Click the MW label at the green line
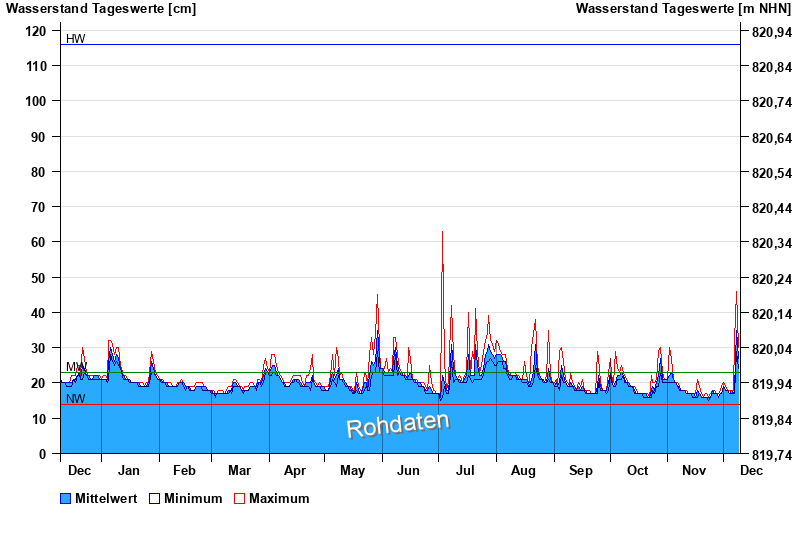 pyautogui.click(x=76, y=367)
